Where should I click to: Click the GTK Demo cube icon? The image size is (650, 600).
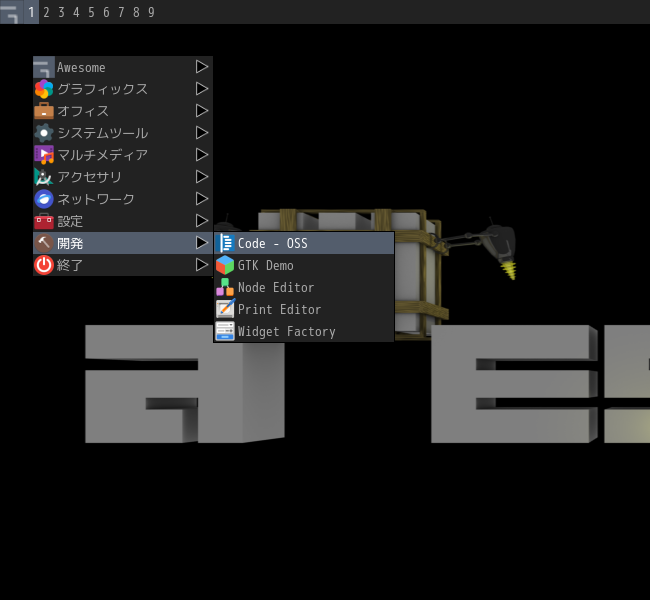click(225, 265)
